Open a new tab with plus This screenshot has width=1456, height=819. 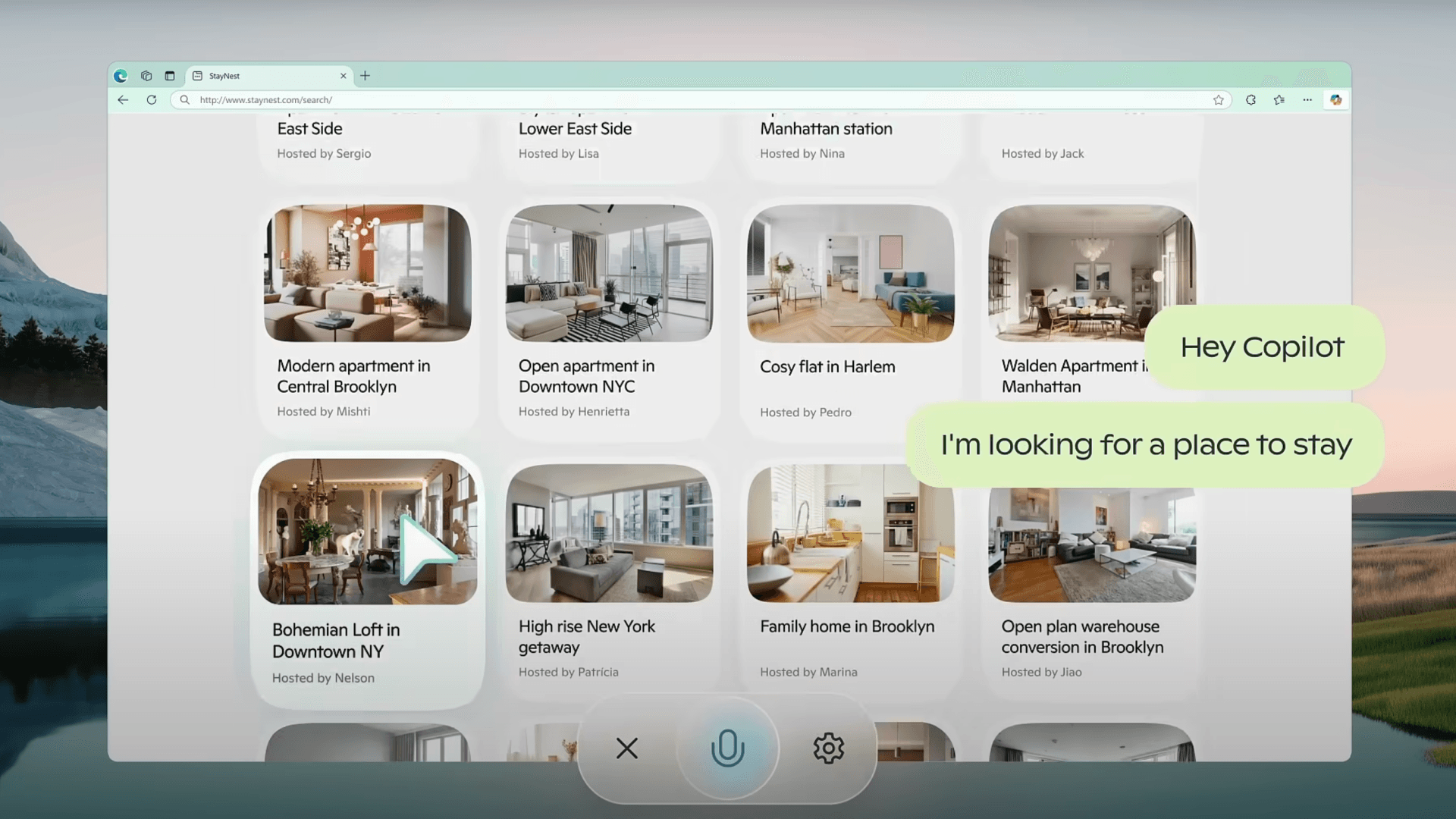(x=365, y=76)
